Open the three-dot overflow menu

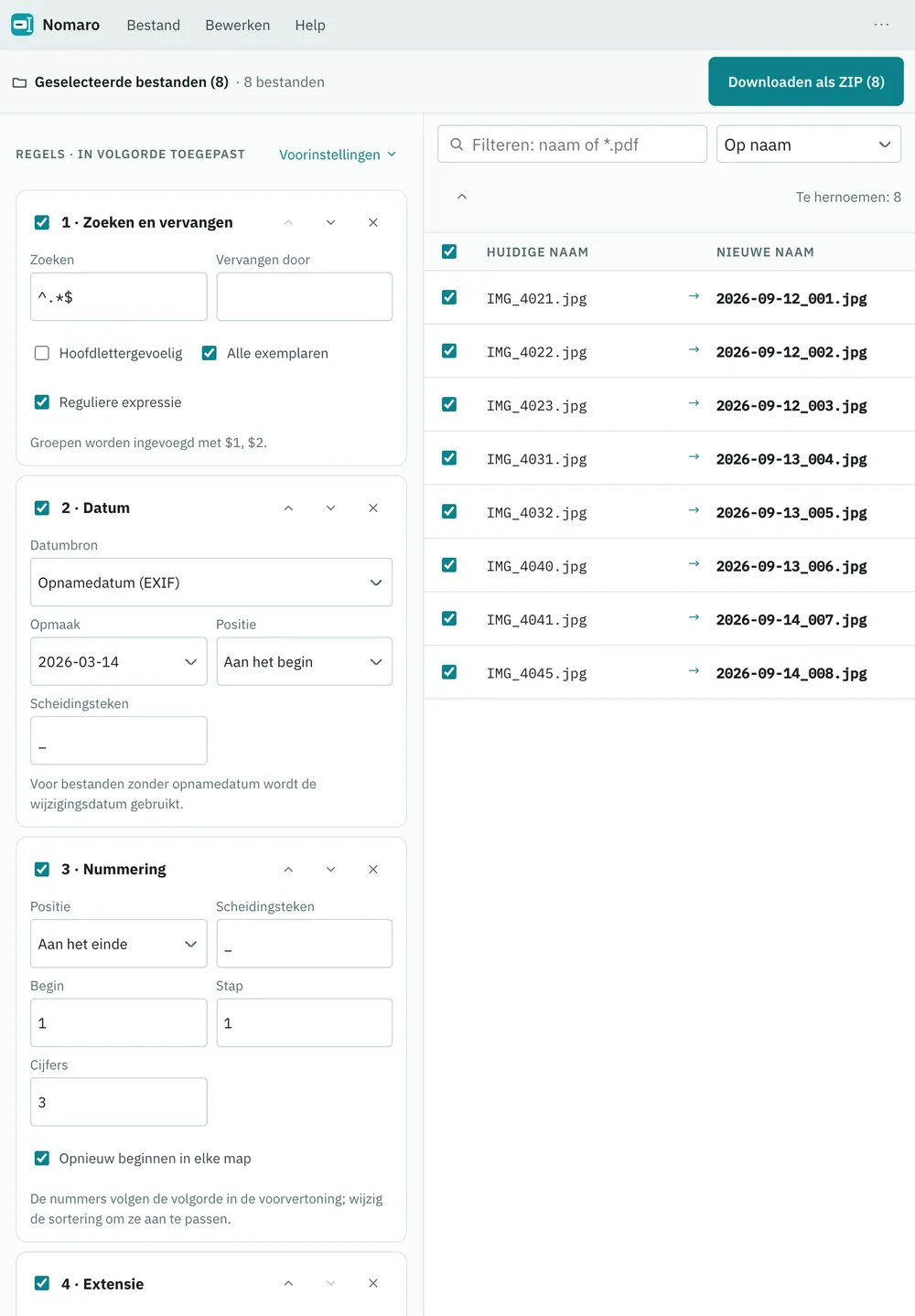(881, 25)
